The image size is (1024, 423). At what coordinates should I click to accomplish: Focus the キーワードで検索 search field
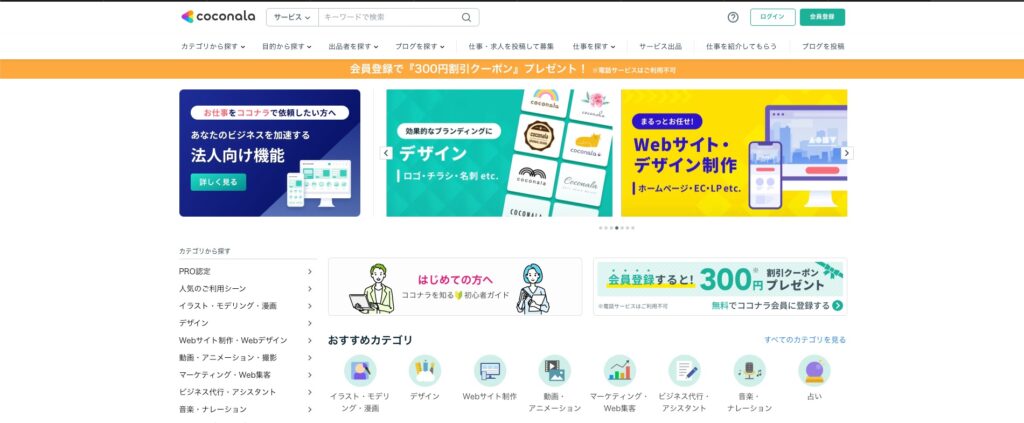click(x=389, y=18)
